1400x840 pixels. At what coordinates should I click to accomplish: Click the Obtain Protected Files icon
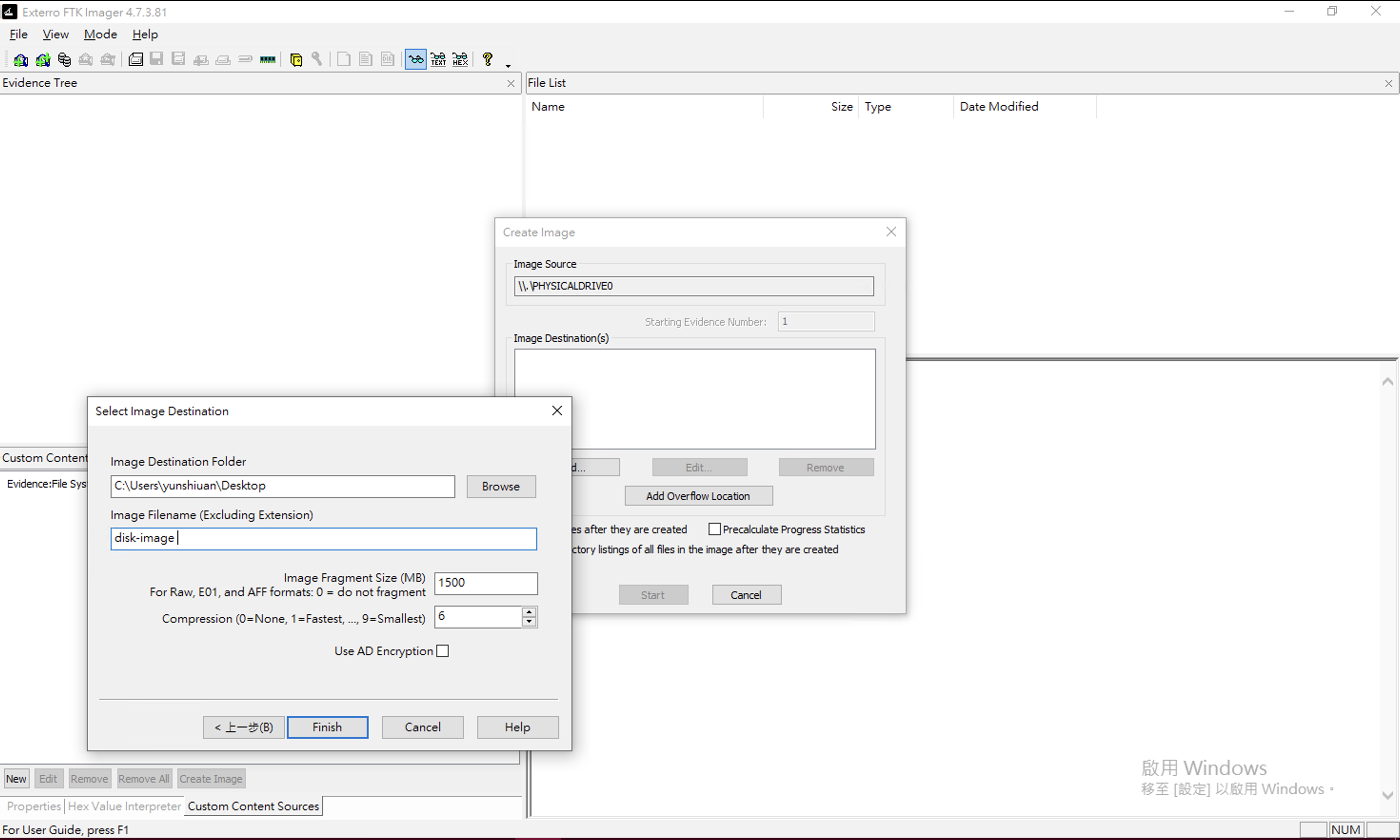coord(295,60)
